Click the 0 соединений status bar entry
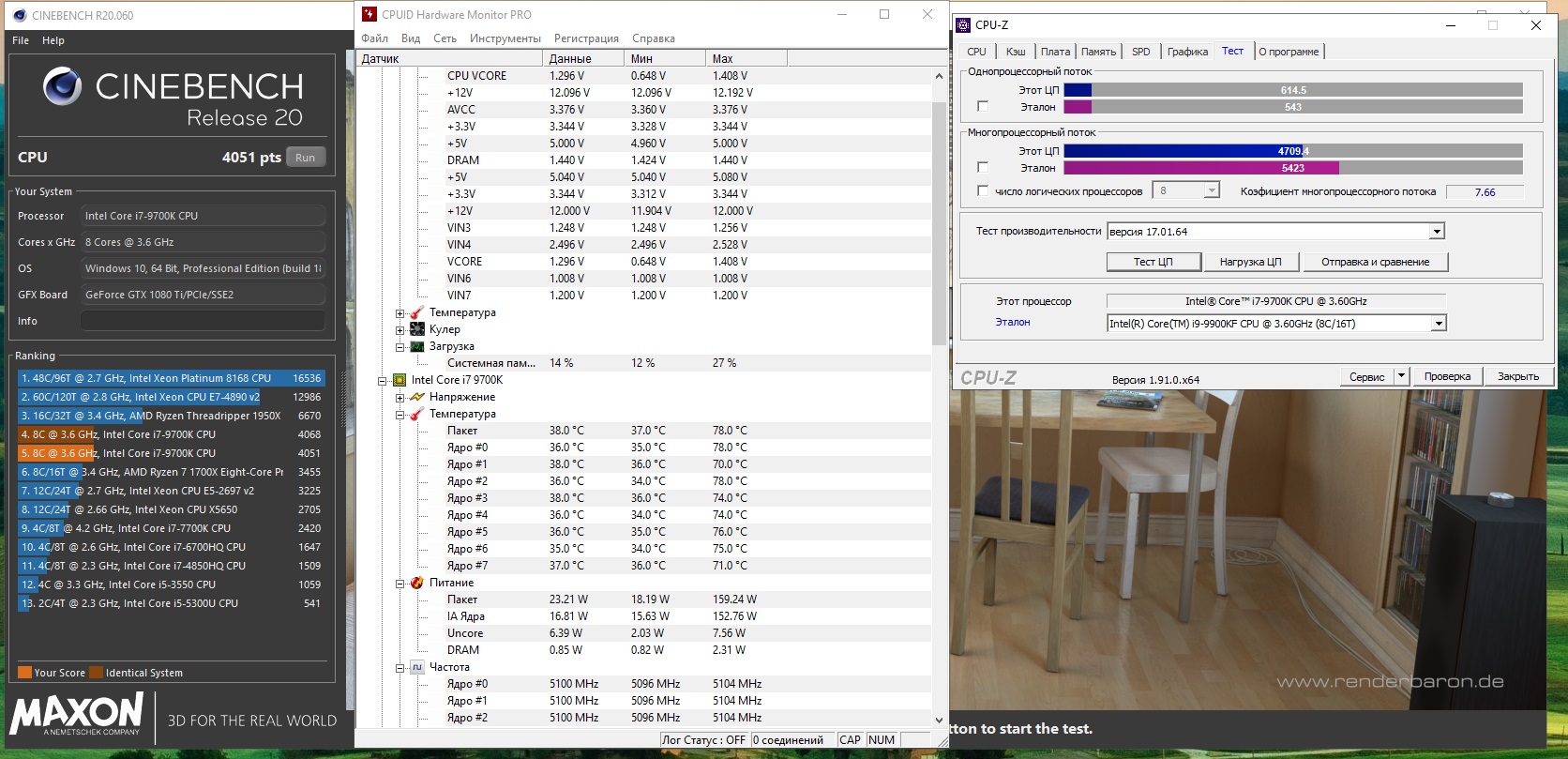1568x759 pixels. pyautogui.click(x=792, y=740)
